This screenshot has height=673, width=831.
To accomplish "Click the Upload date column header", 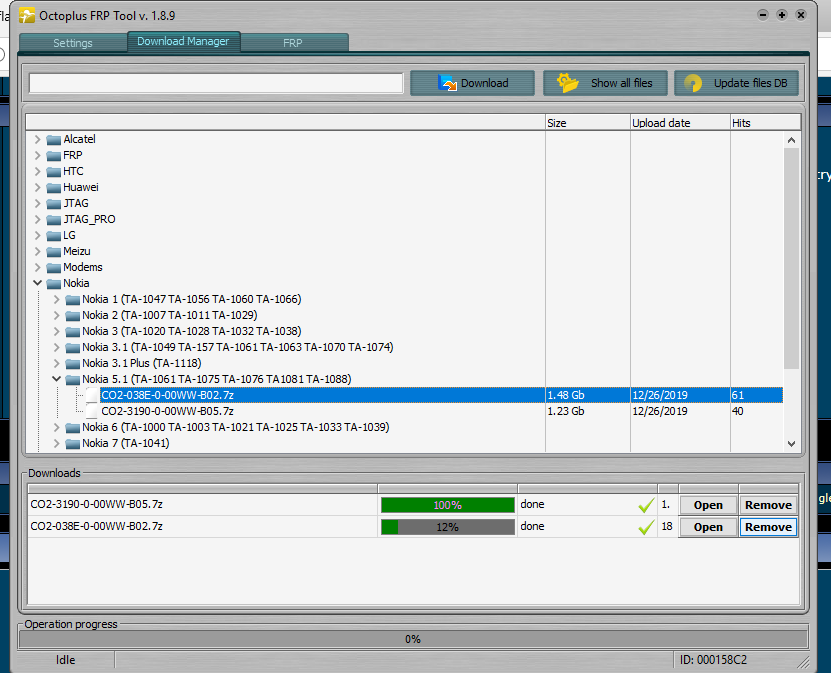I will tap(680, 122).
